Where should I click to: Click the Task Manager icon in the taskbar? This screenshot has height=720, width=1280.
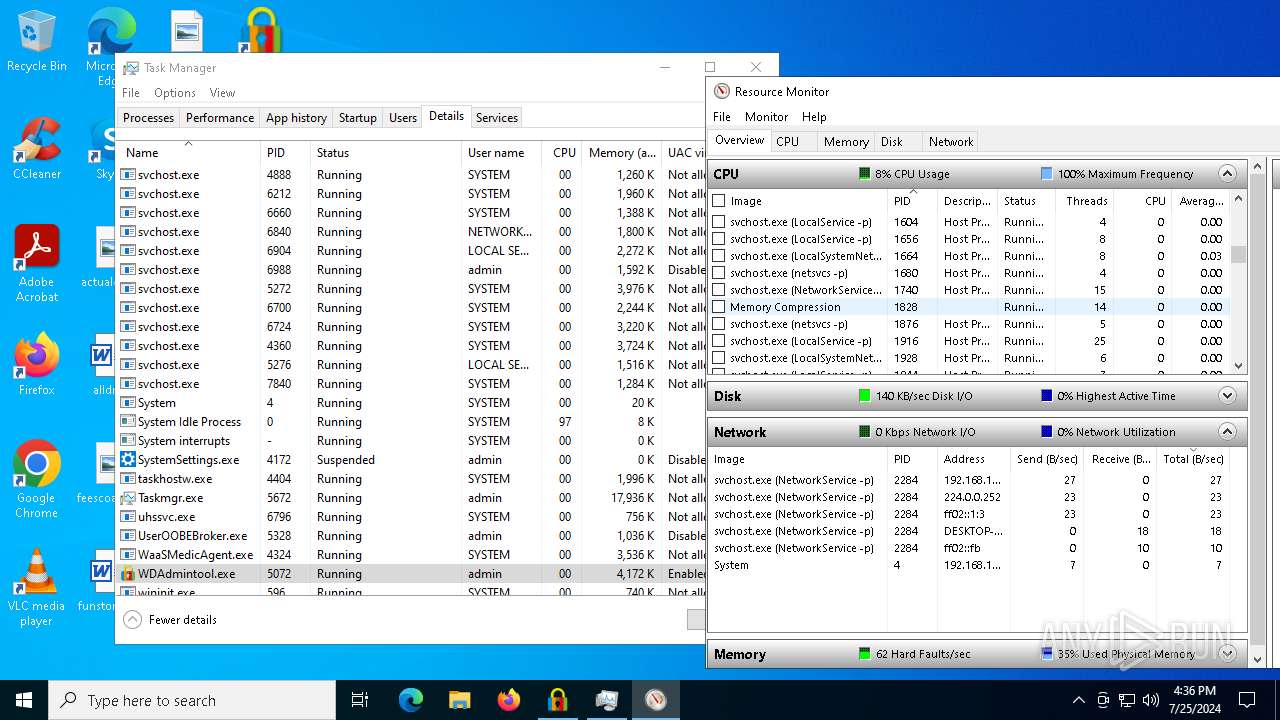point(606,700)
